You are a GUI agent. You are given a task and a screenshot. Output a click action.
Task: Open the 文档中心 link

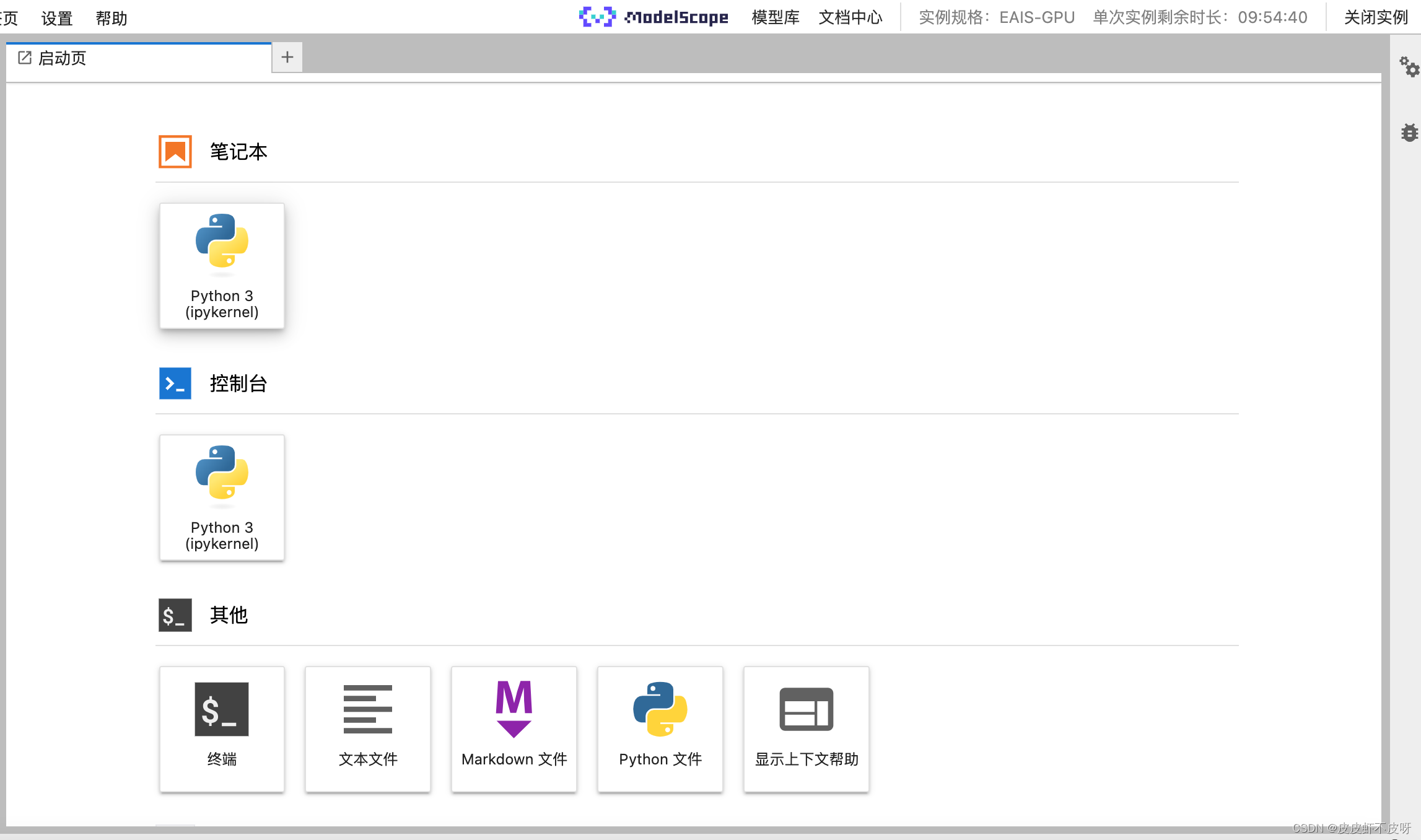(850, 17)
